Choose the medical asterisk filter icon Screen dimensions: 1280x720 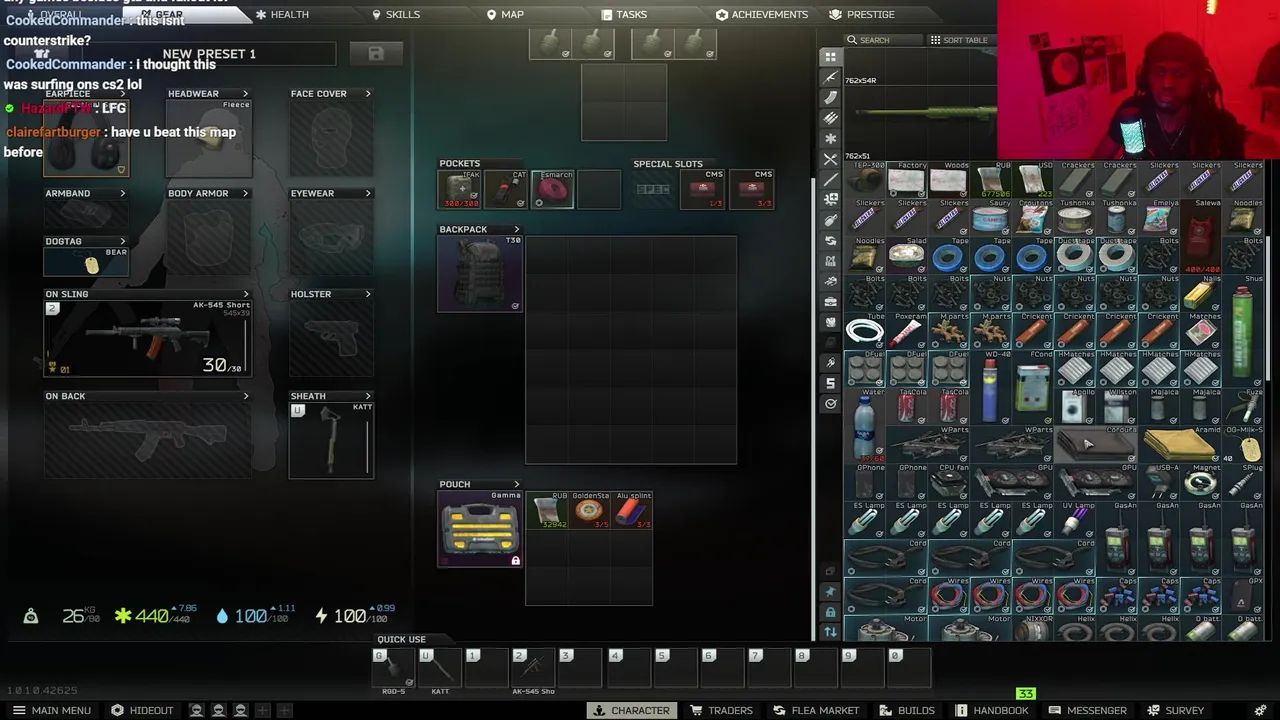tap(831, 138)
